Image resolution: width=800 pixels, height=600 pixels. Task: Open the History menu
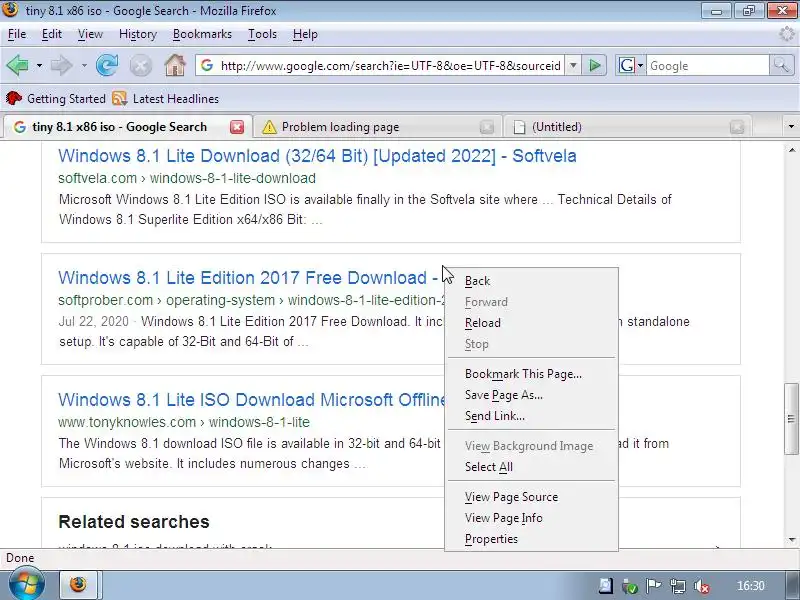(x=138, y=34)
